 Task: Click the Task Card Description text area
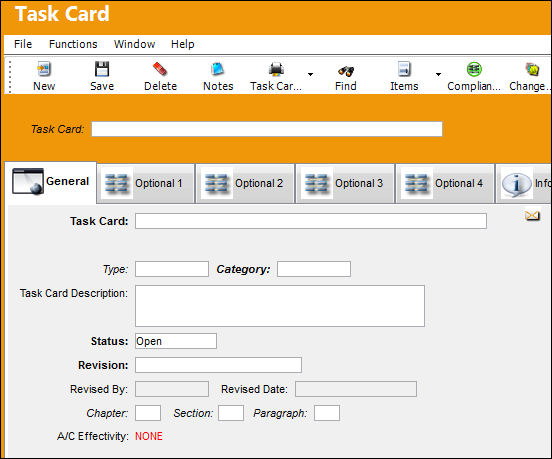[280, 306]
